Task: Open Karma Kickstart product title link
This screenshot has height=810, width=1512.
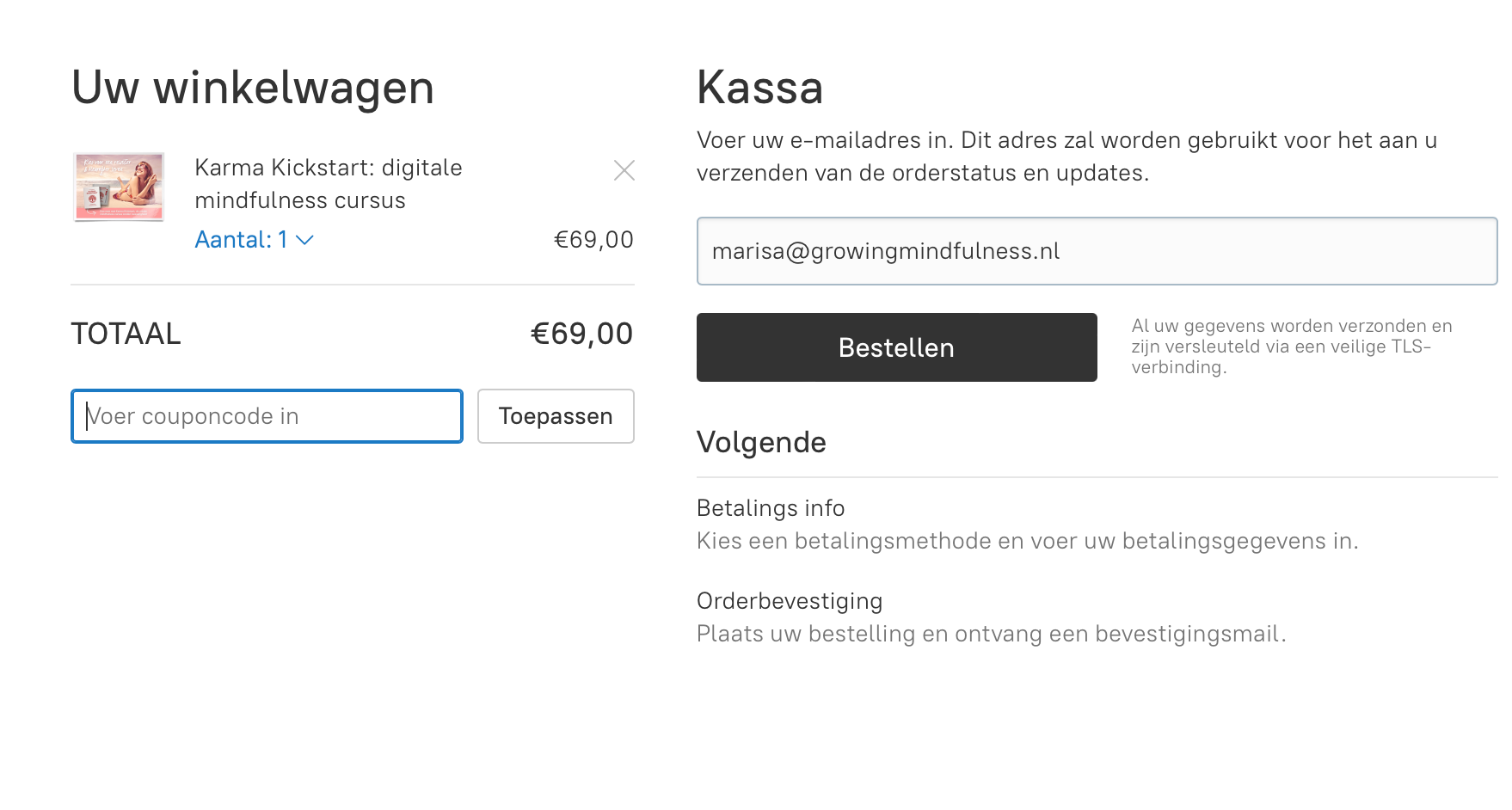Action: click(x=329, y=184)
